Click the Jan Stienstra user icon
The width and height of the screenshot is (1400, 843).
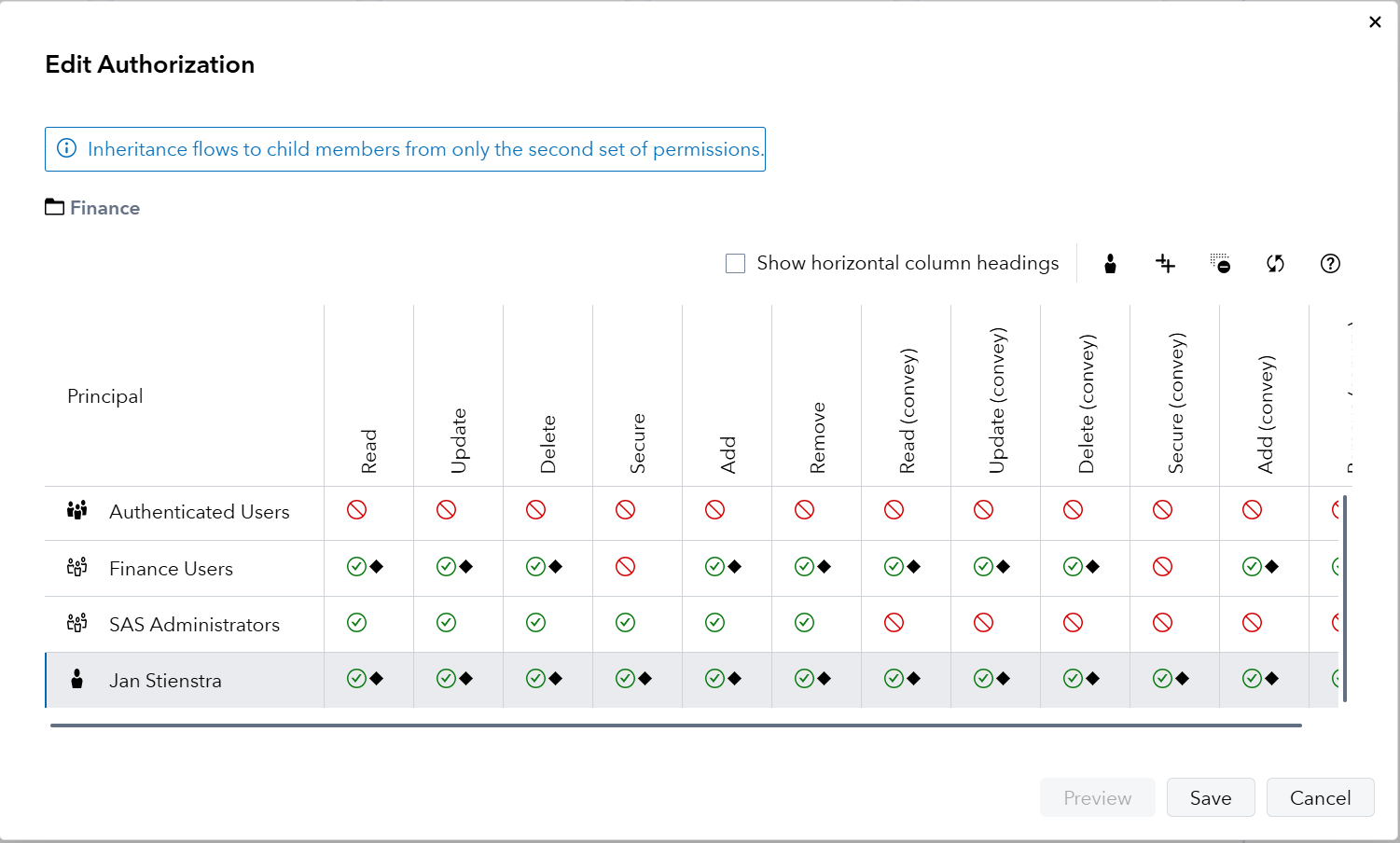click(x=77, y=680)
